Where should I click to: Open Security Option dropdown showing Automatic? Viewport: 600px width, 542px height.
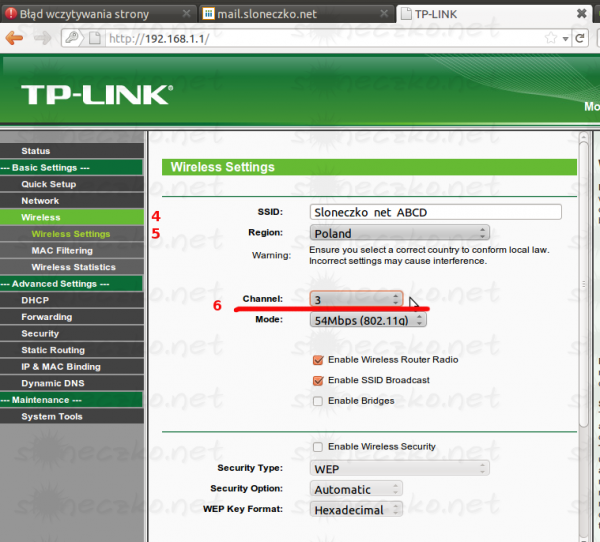[x=356, y=489]
